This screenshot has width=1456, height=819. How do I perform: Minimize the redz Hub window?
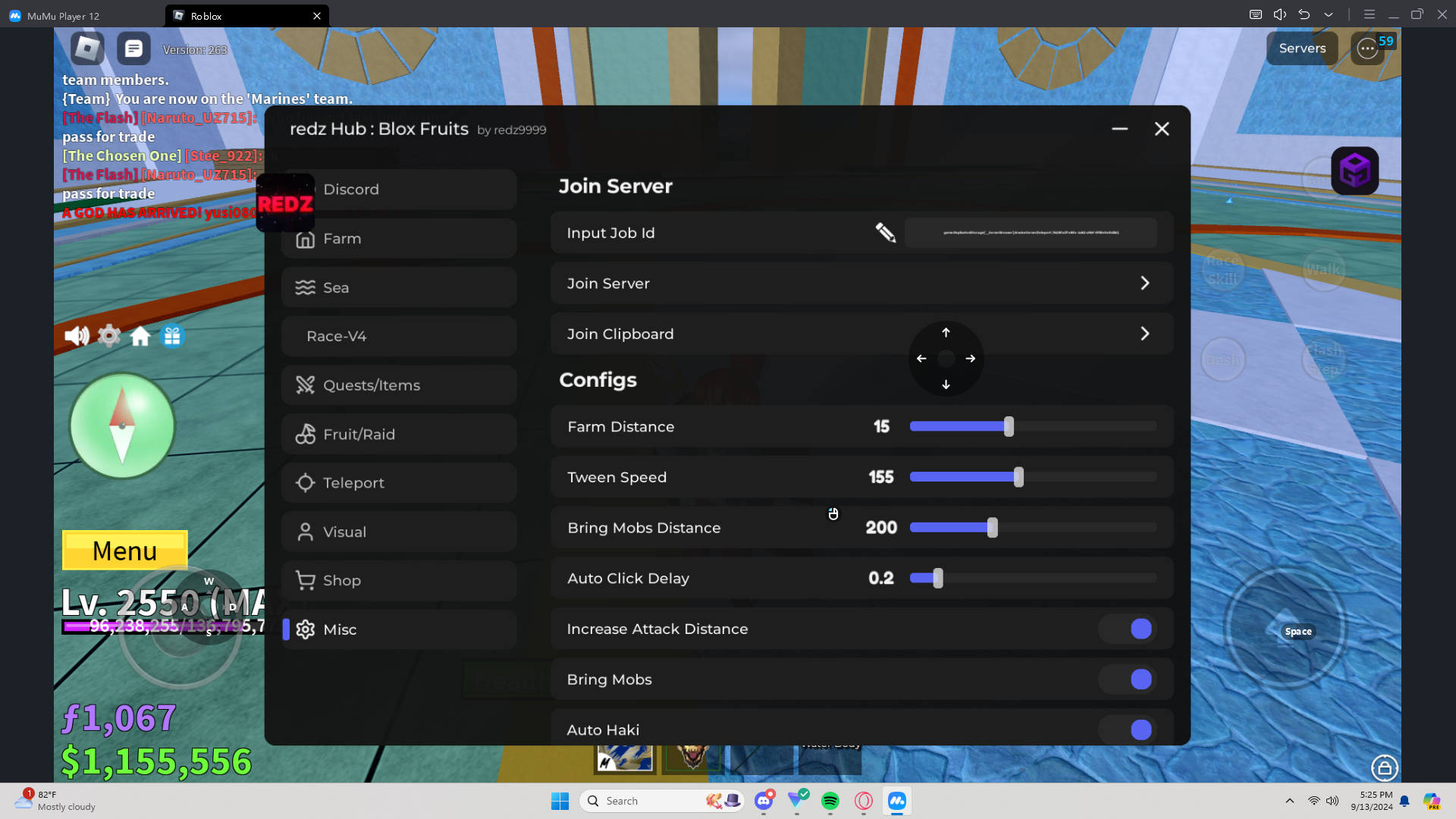pos(1120,129)
